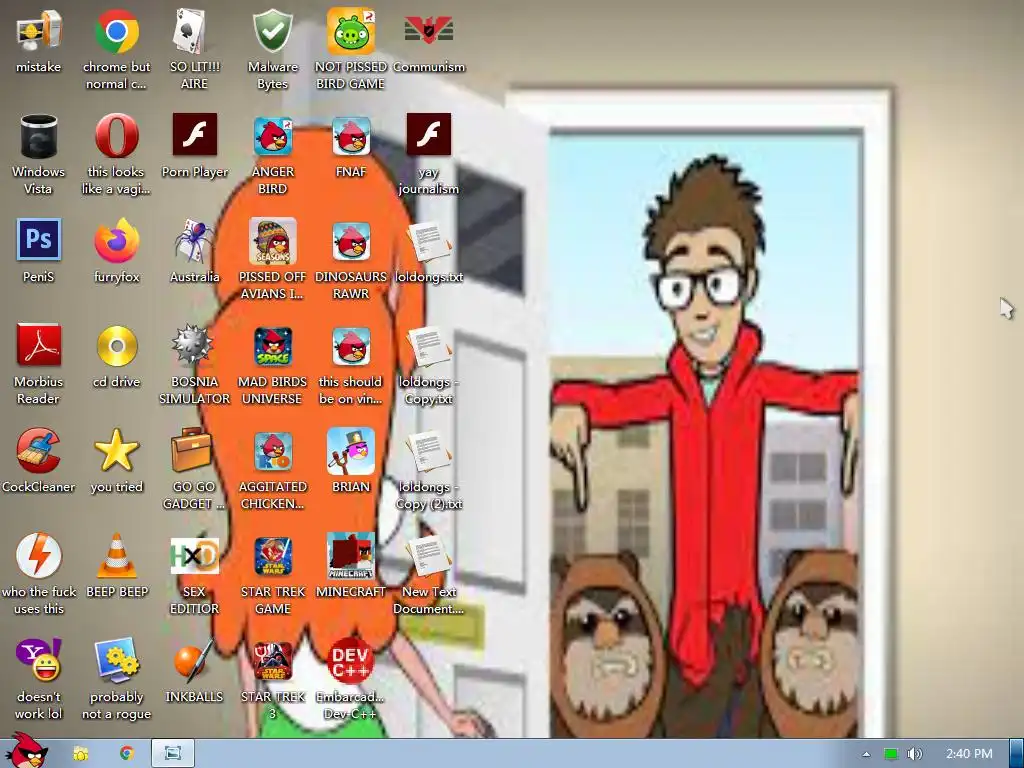Open the Angry Bird Start button
The height and width of the screenshot is (768, 1024).
(26, 751)
